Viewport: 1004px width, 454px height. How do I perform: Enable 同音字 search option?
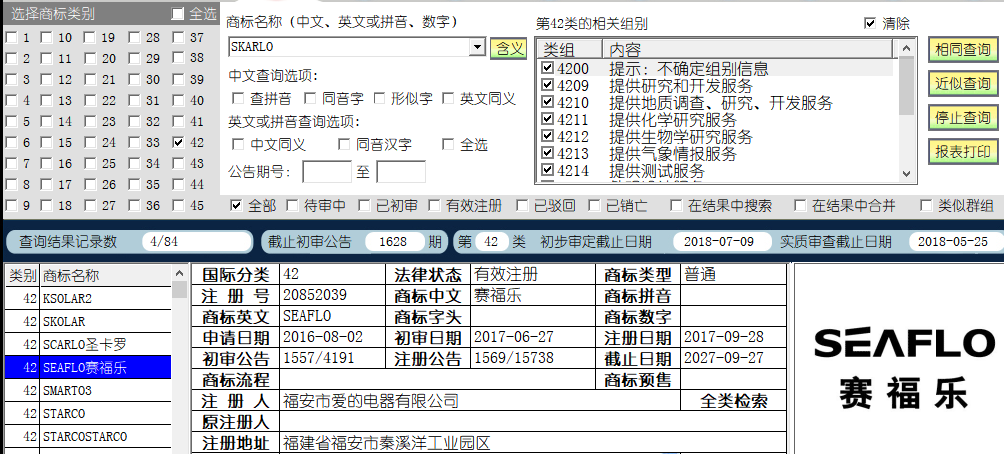[310, 99]
